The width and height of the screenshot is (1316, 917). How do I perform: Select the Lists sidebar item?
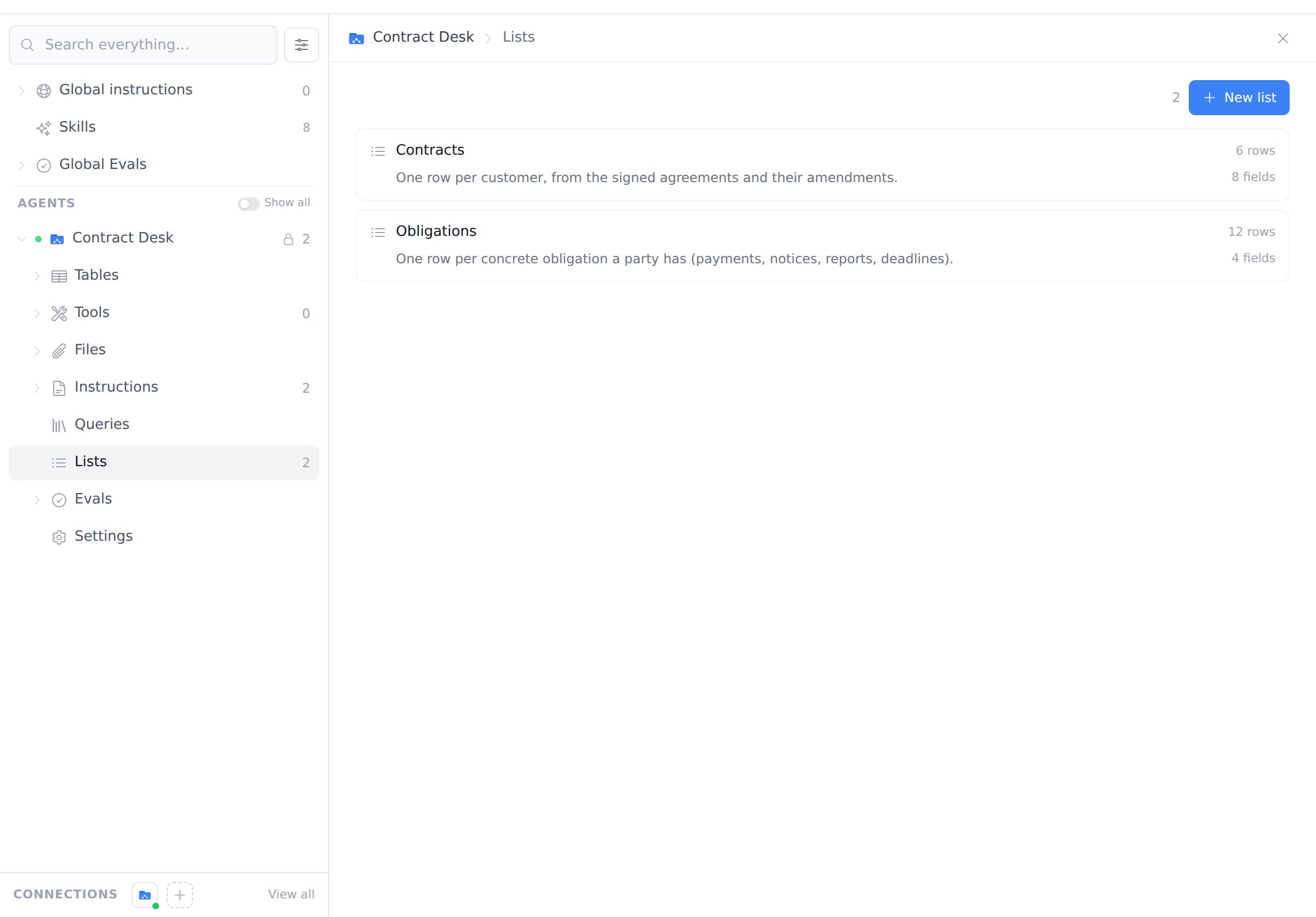pos(164,462)
